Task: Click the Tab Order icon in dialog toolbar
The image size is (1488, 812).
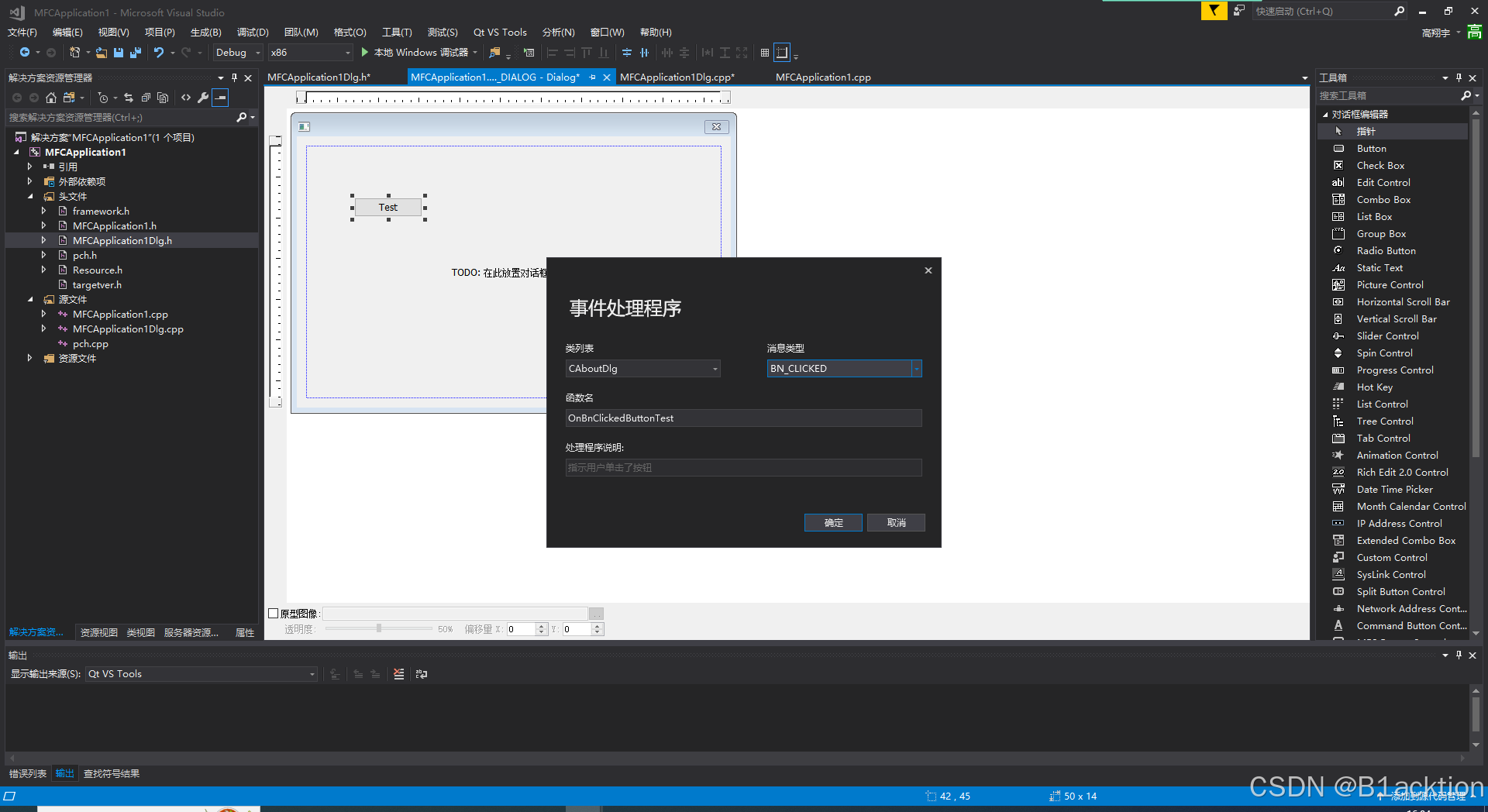Action: [529, 53]
